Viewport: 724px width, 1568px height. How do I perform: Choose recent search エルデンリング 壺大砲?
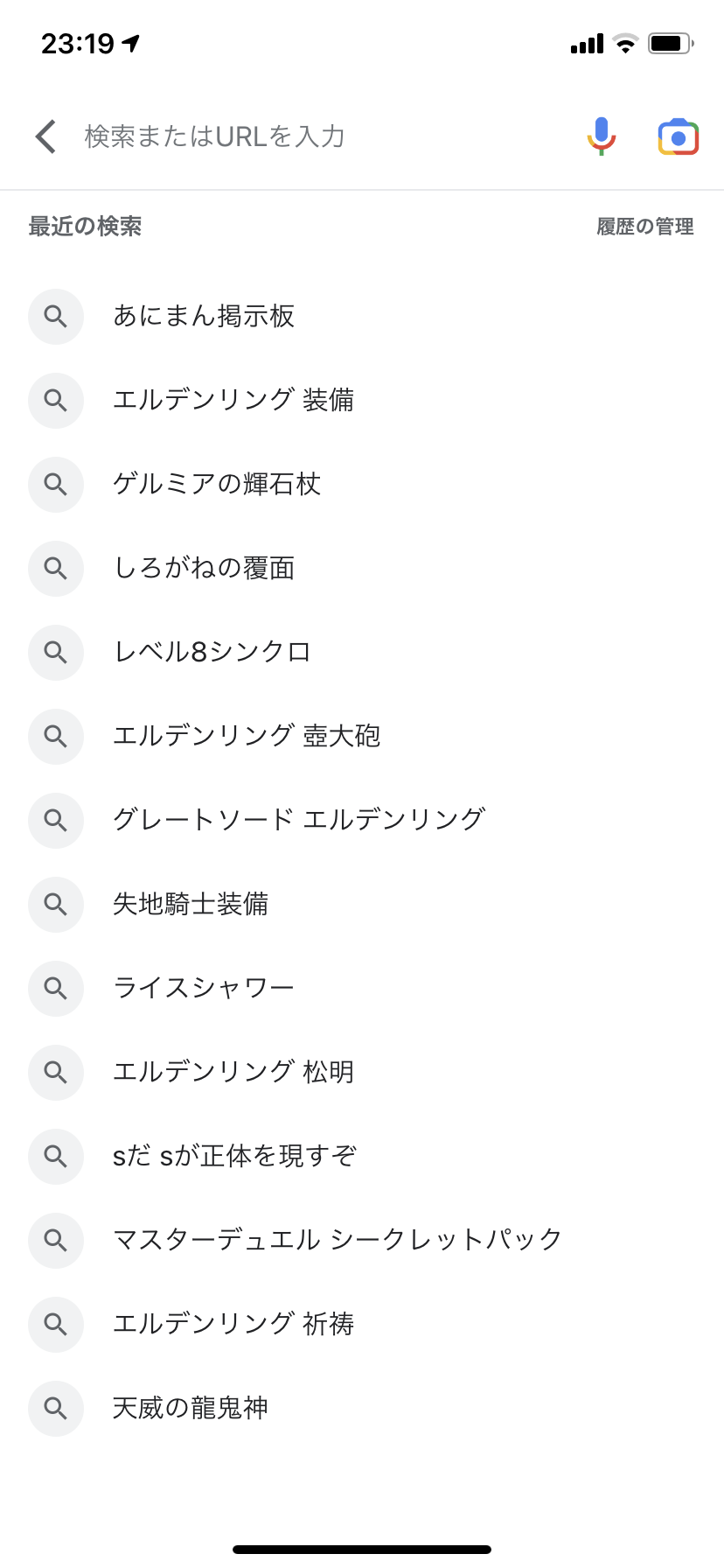[247, 737]
